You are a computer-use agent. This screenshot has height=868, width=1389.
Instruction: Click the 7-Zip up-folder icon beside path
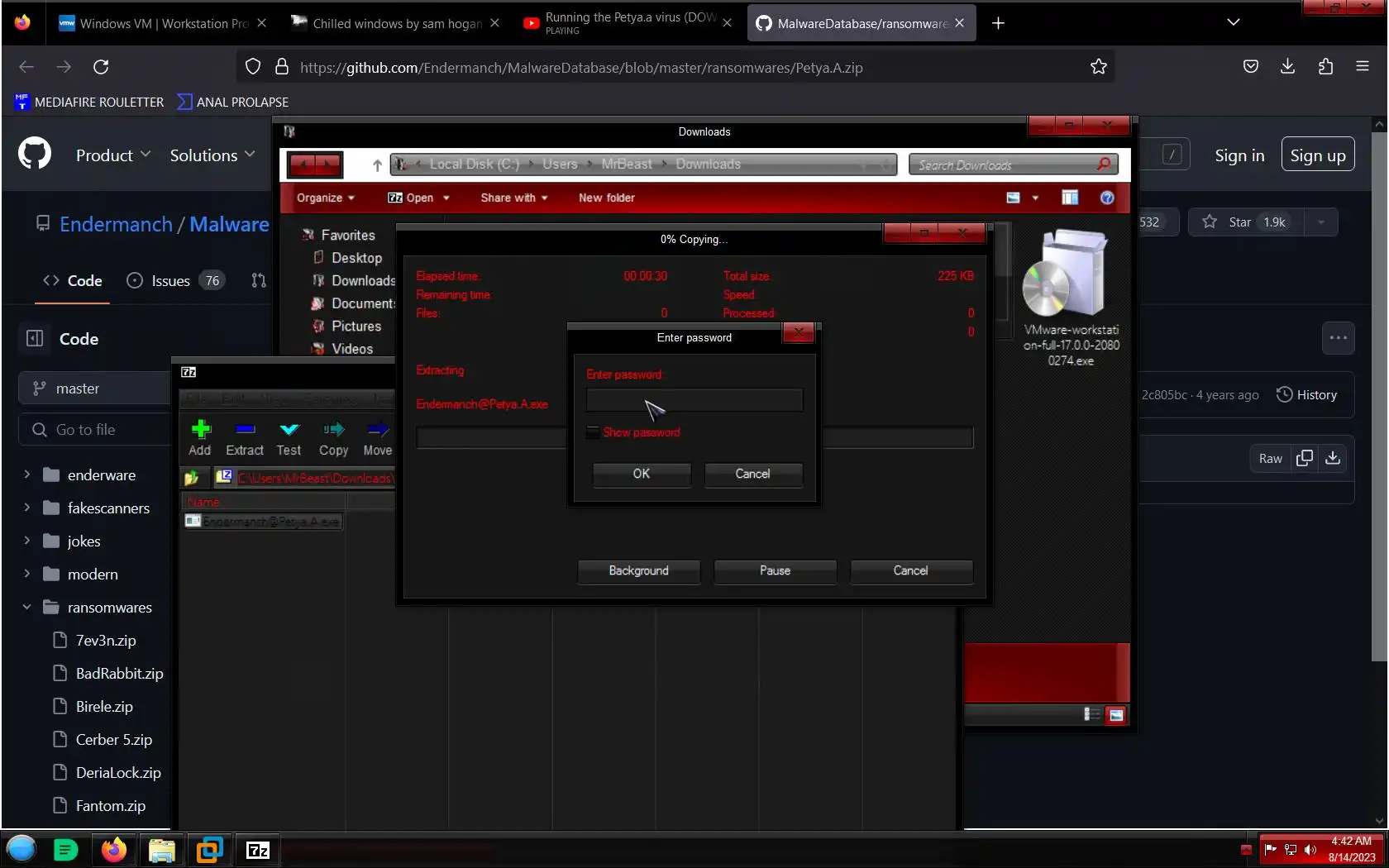pos(192,478)
